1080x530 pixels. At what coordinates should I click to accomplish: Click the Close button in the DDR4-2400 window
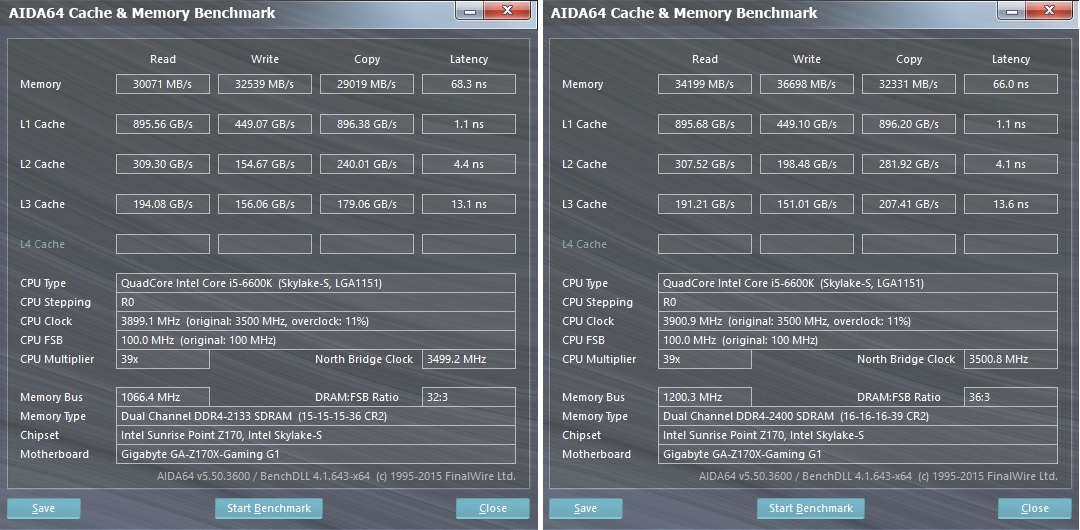[x=1035, y=508]
